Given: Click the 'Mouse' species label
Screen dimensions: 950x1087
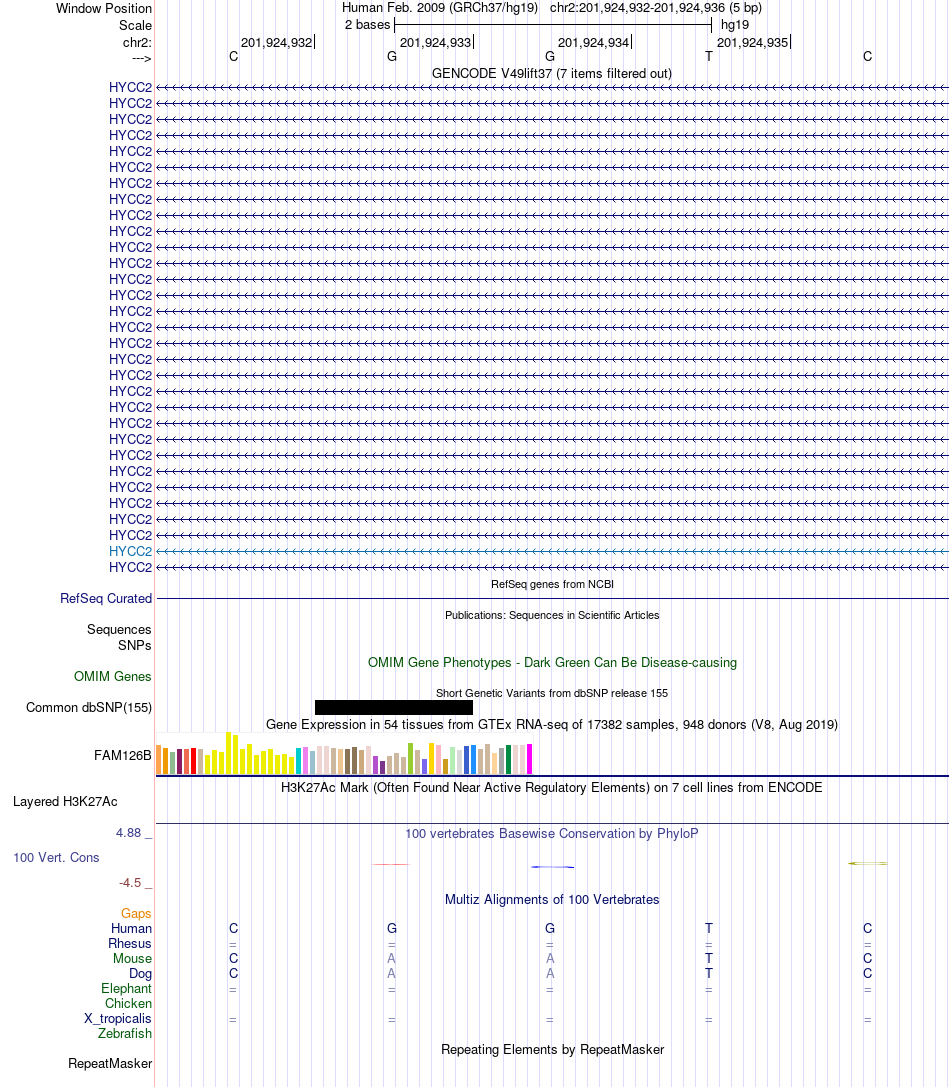Looking at the screenshot, I should pyautogui.click(x=132, y=959).
